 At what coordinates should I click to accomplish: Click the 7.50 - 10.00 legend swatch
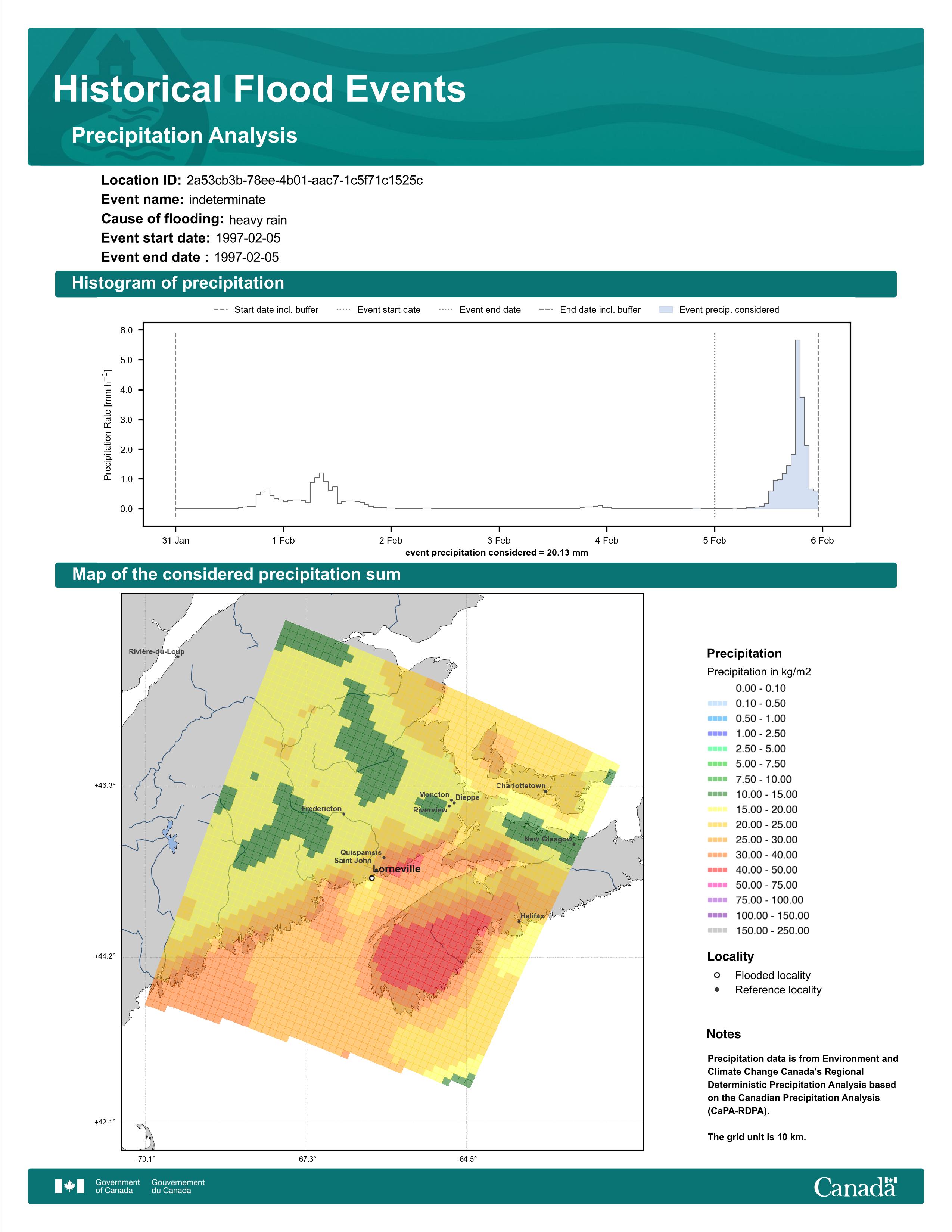pyautogui.click(x=718, y=779)
